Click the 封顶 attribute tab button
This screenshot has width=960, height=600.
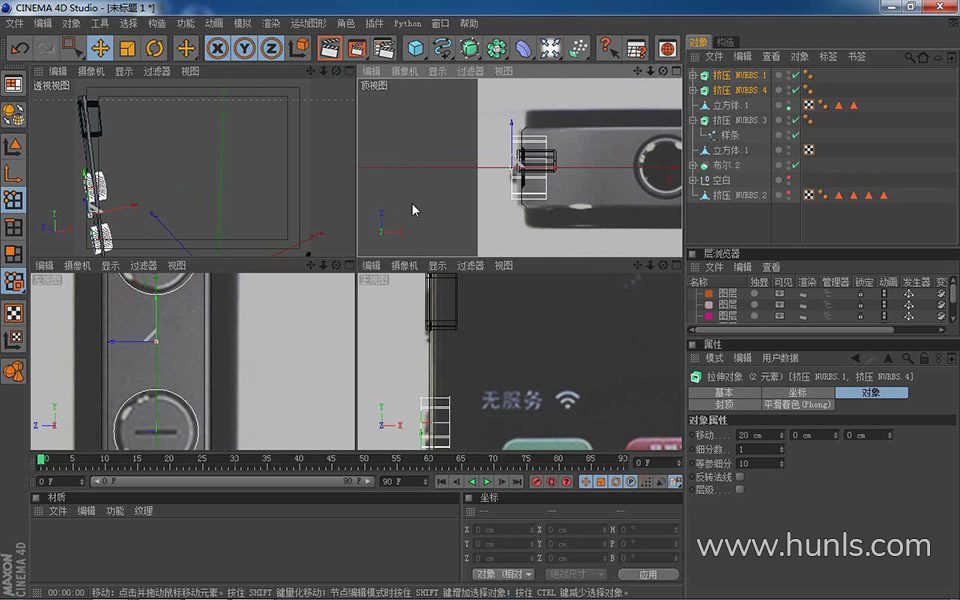click(724, 405)
